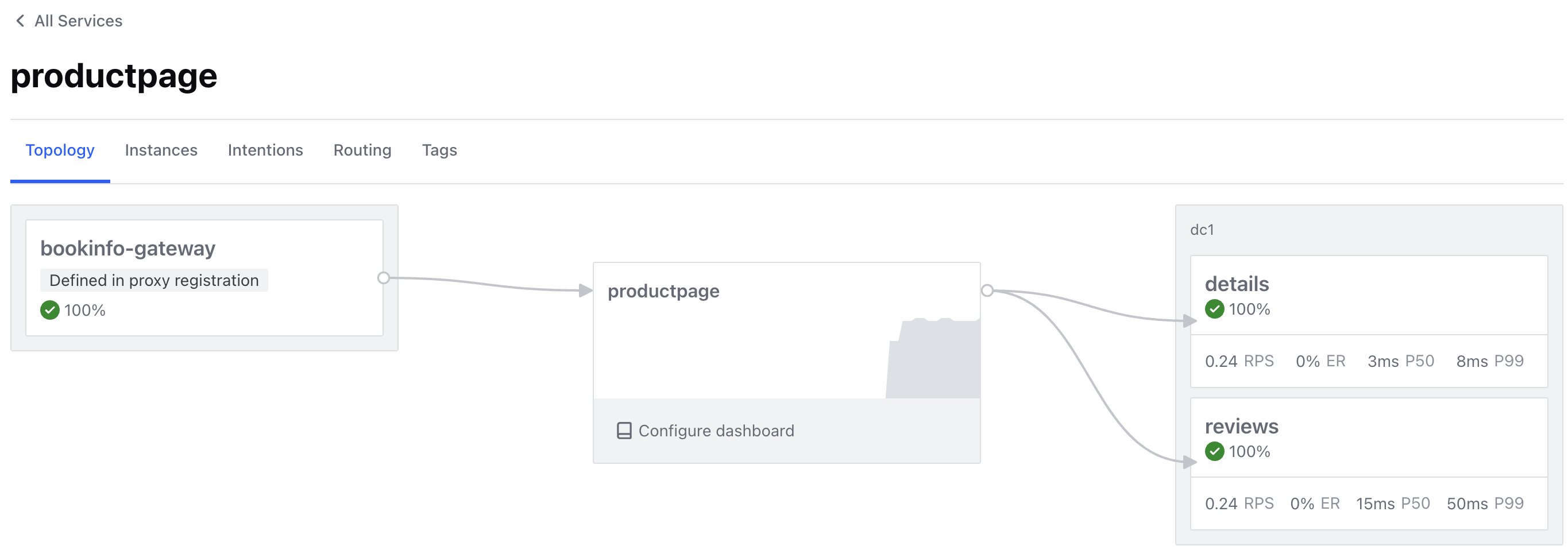Switch to the Instances tab
Image resolution: width=1568 pixels, height=550 pixels.
point(161,150)
